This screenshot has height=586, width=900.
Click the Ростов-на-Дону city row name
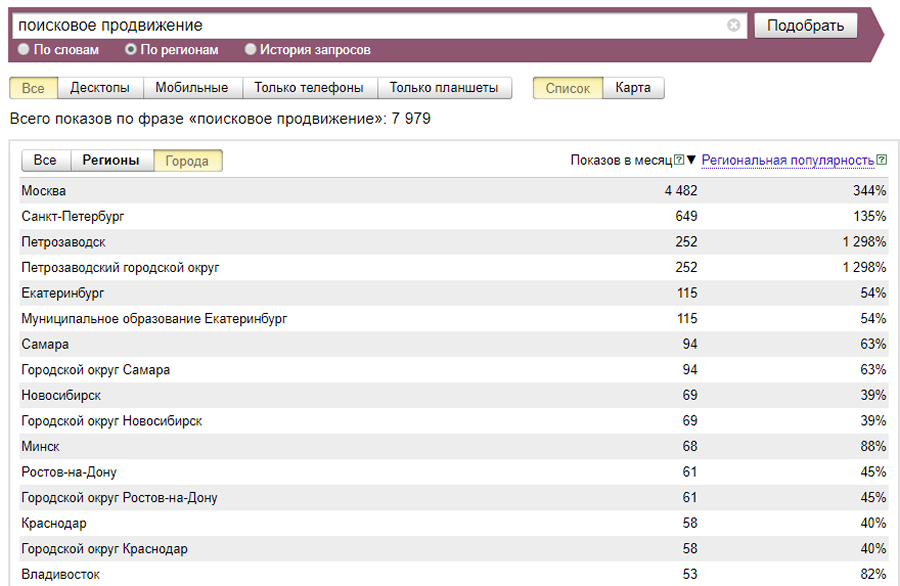point(69,472)
